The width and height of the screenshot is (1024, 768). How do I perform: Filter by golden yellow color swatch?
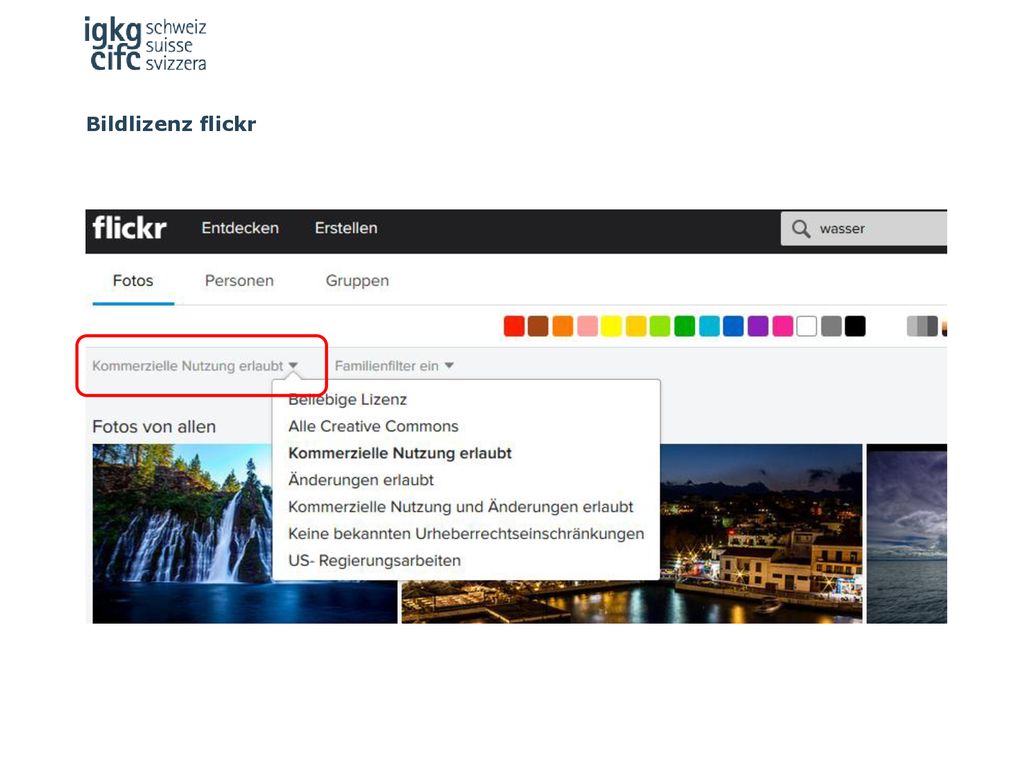coord(636,326)
